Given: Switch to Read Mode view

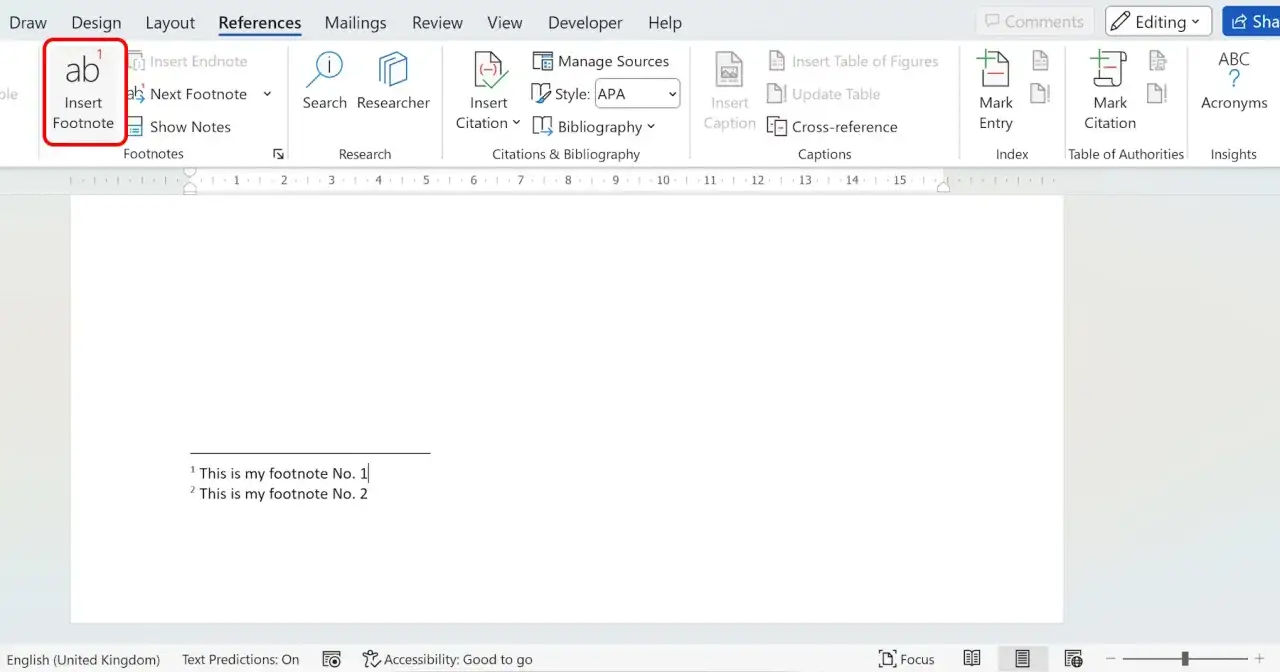Looking at the screenshot, I should 972,659.
